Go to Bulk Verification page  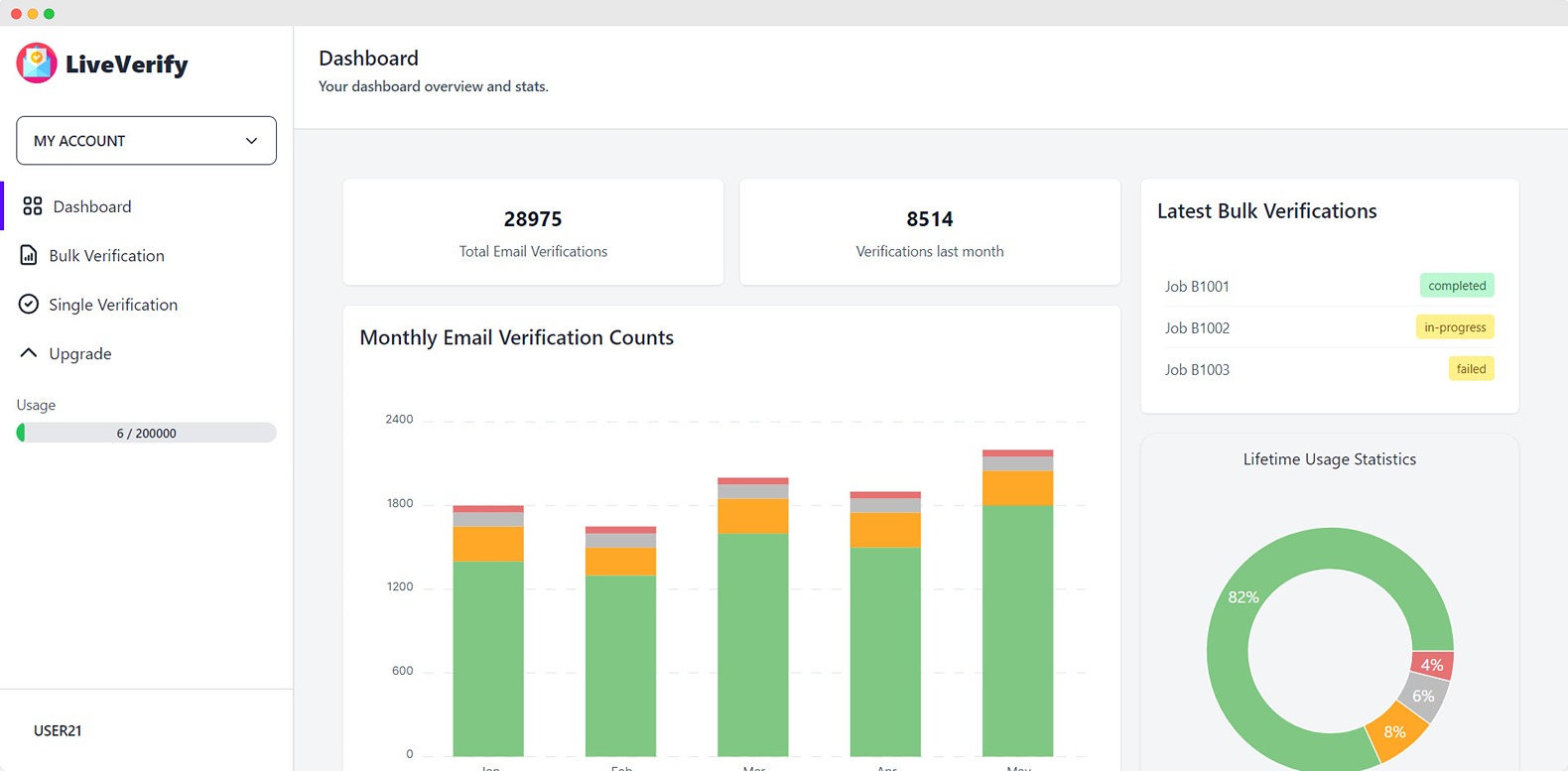[x=106, y=256]
